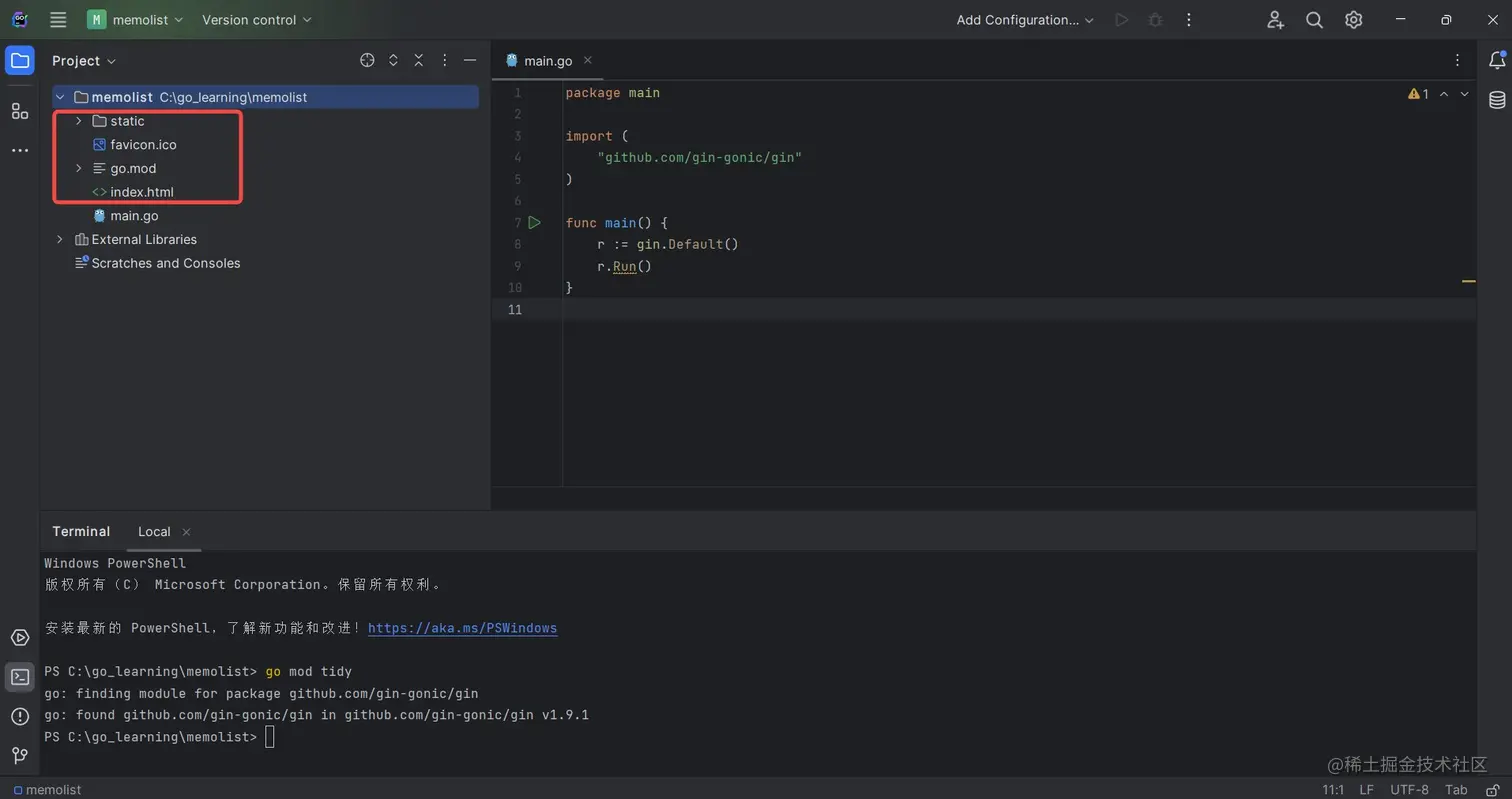Toggle the Terminal tool window button
Image resolution: width=1512 pixels, height=799 pixels.
[20, 677]
